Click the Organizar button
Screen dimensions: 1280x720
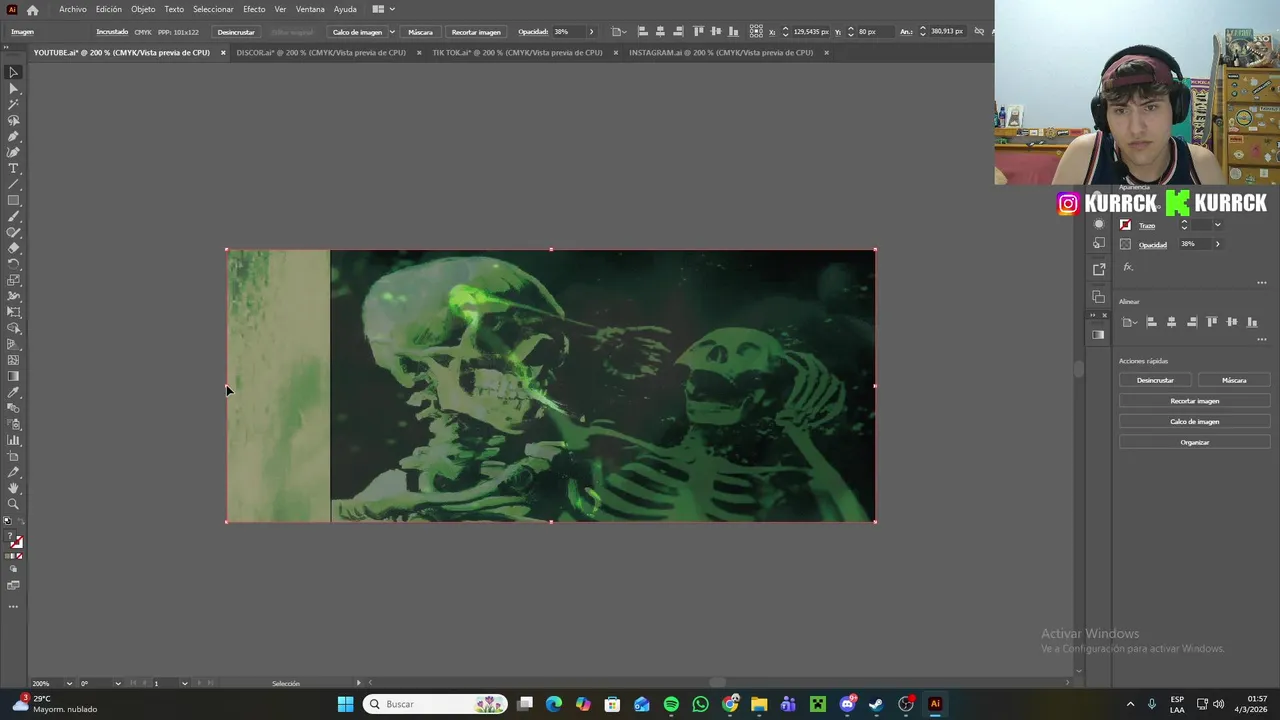coord(1194,442)
